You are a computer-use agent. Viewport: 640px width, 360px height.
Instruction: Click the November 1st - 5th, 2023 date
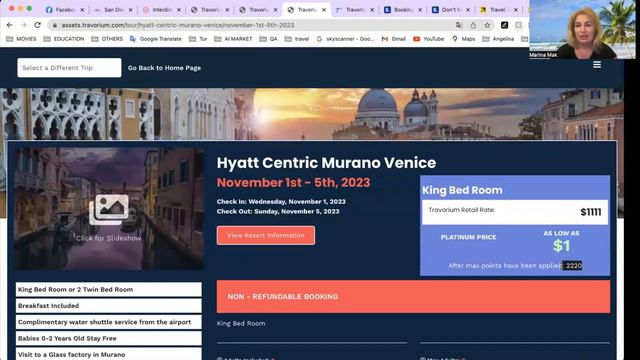[293, 182]
